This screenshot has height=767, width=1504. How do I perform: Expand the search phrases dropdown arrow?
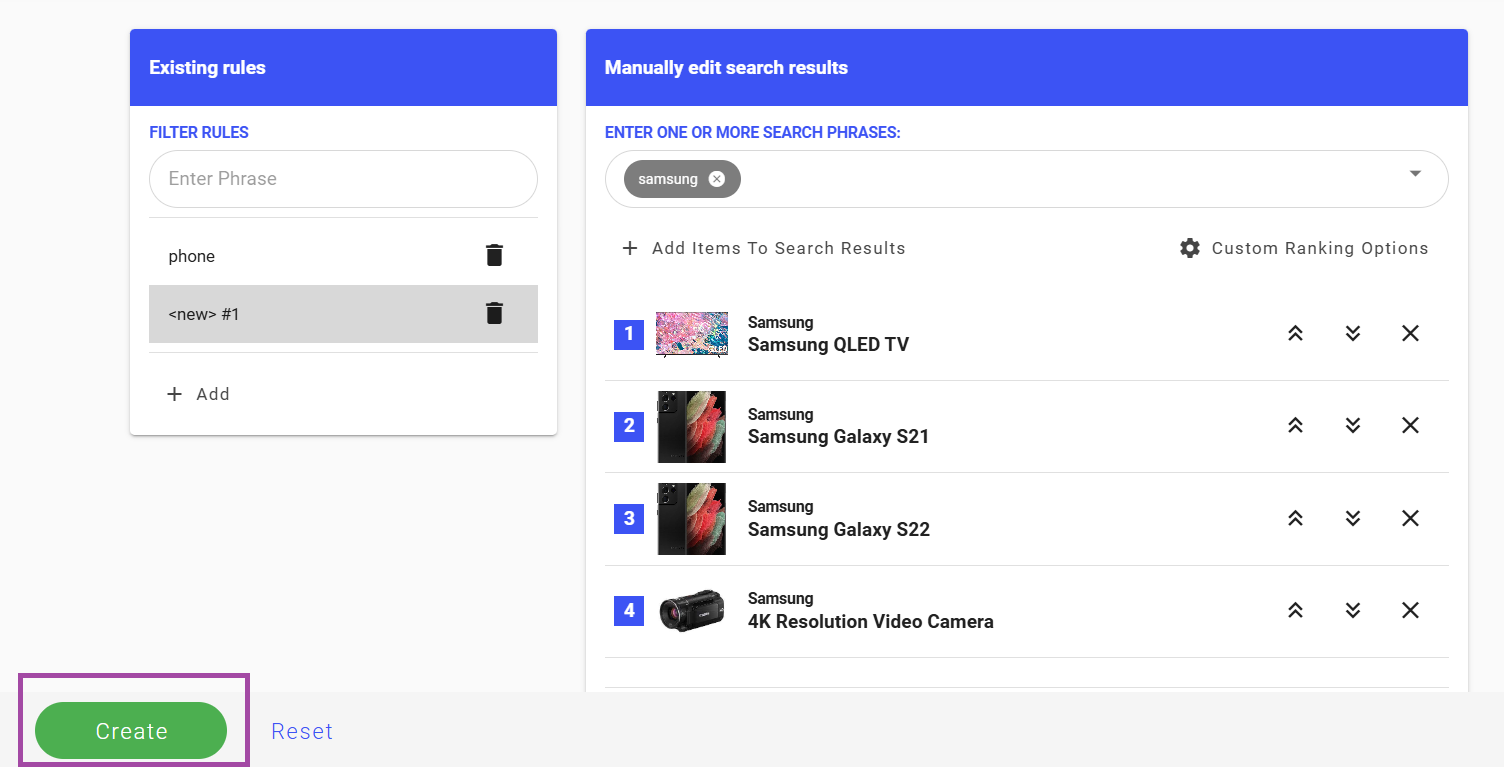1415,174
